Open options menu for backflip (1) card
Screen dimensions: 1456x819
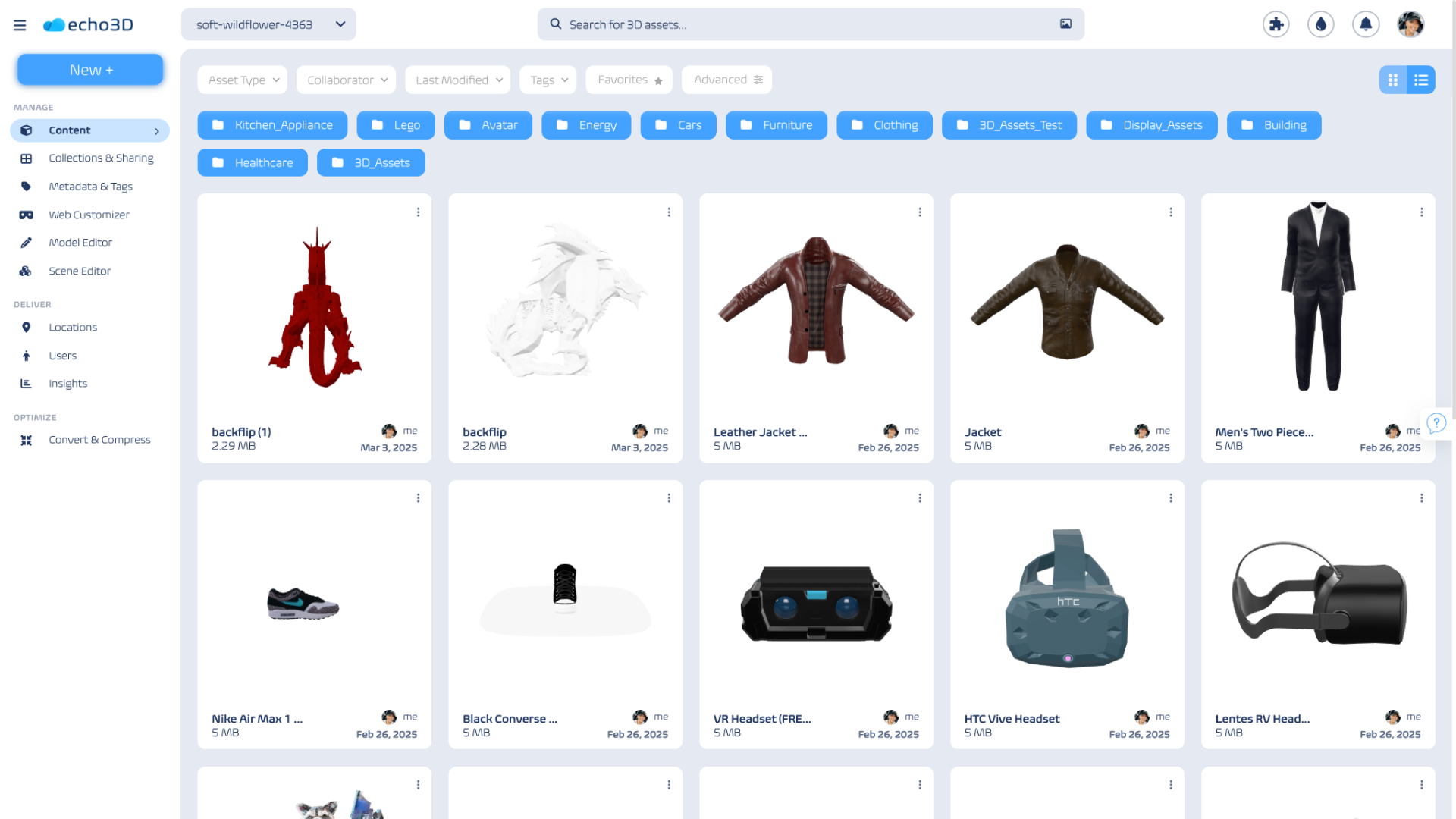click(x=418, y=212)
